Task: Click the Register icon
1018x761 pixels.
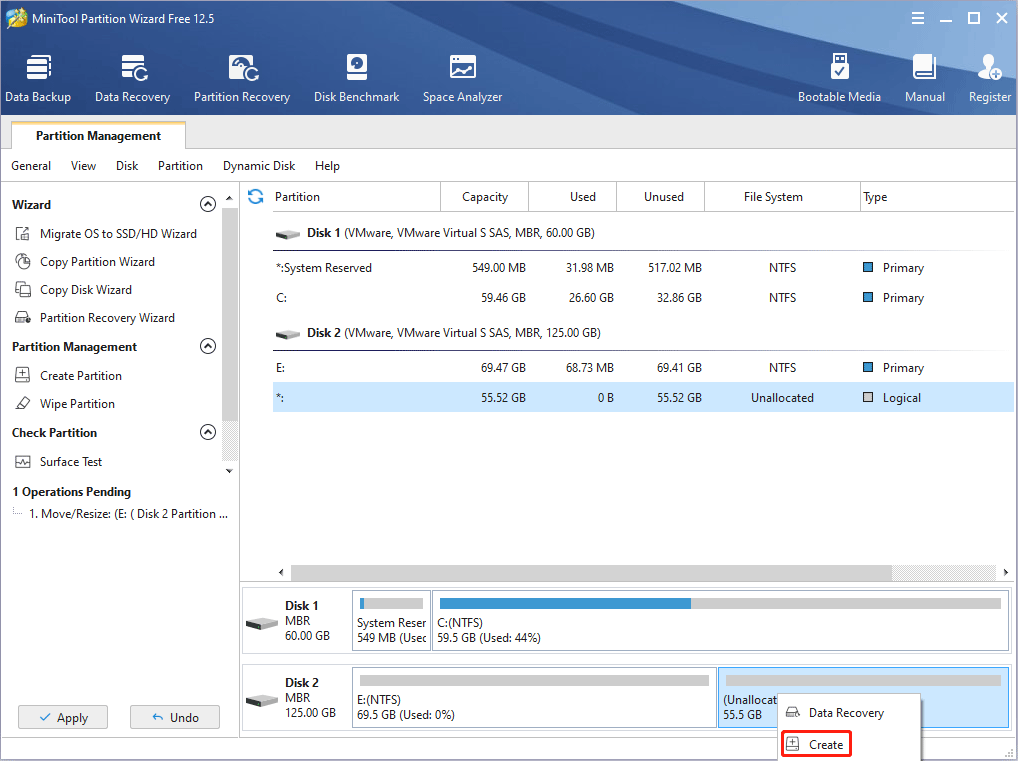Action: tap(990, 67)
